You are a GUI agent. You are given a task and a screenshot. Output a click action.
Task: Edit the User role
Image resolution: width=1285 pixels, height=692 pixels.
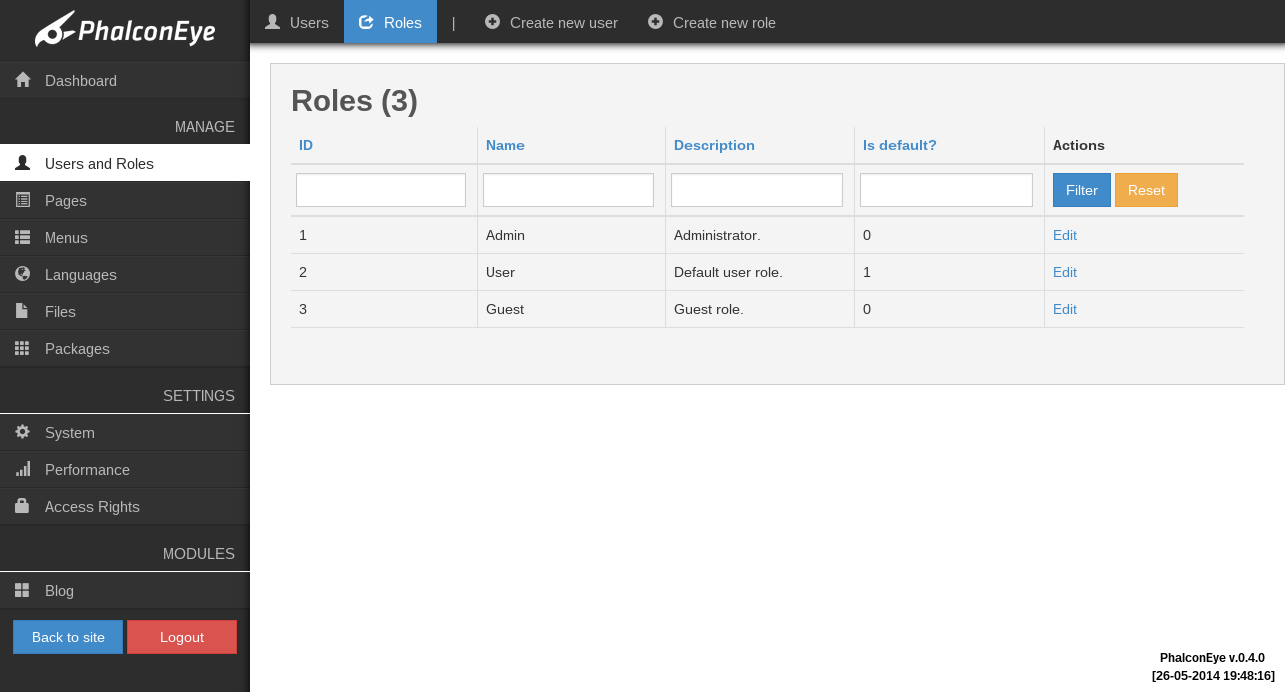(x=1065, y=272)
